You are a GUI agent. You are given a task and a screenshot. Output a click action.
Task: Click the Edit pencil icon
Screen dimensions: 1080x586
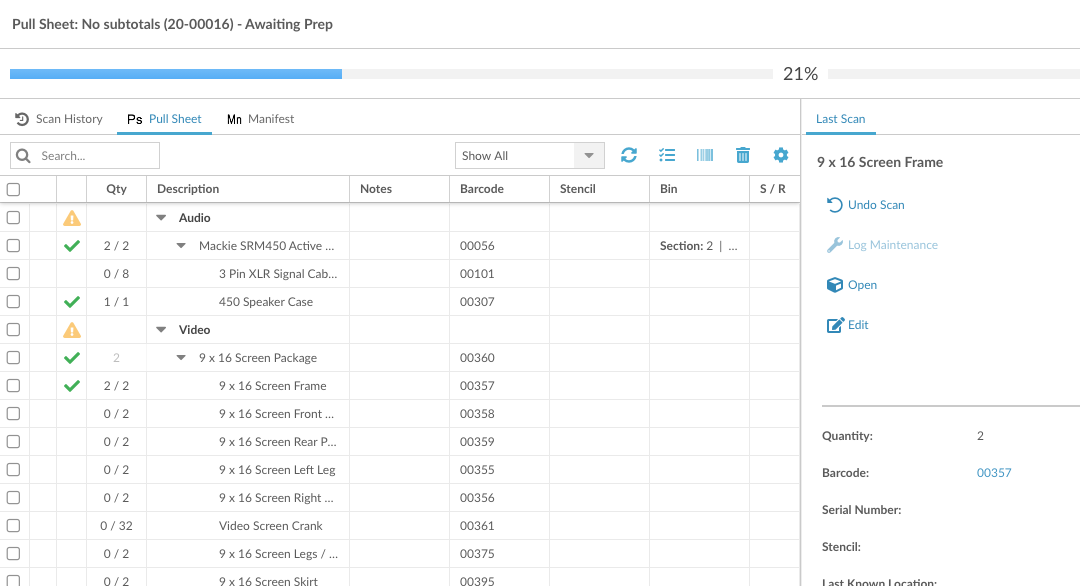click(x=835, y=324)
